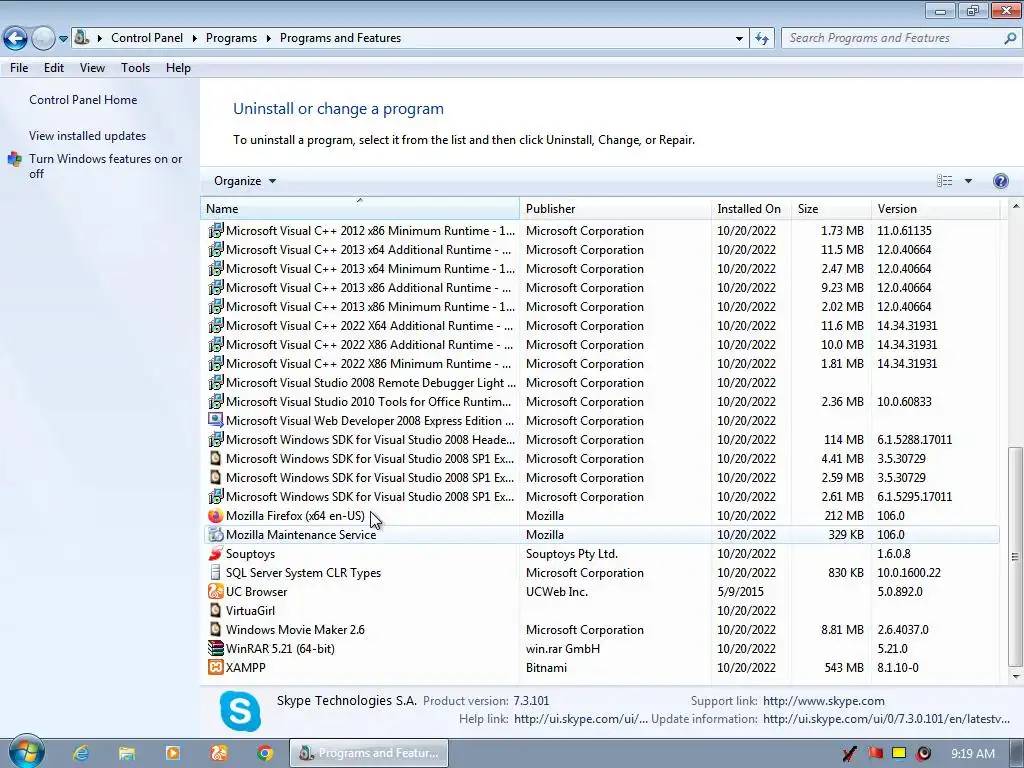Image resolution: width=1024 pixels, height=768 pixels.
Task: Click the XAMPP program icon
Action: [x=215, y=667]
